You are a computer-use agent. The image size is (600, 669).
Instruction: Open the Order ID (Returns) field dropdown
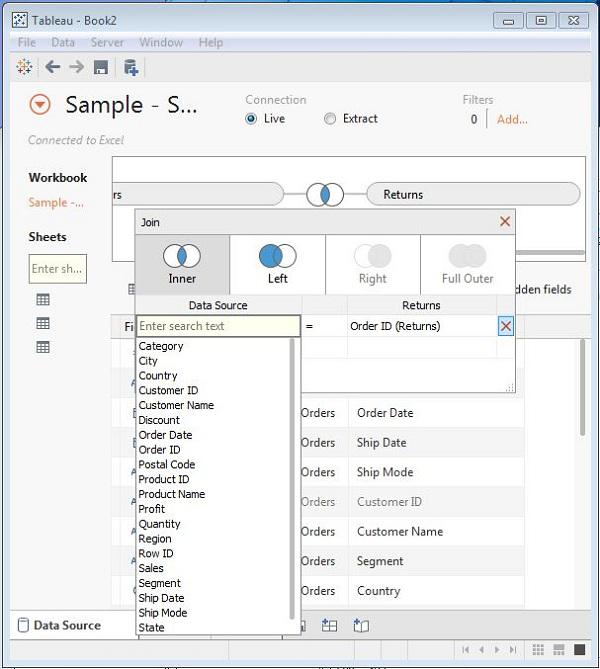[422, 326]
